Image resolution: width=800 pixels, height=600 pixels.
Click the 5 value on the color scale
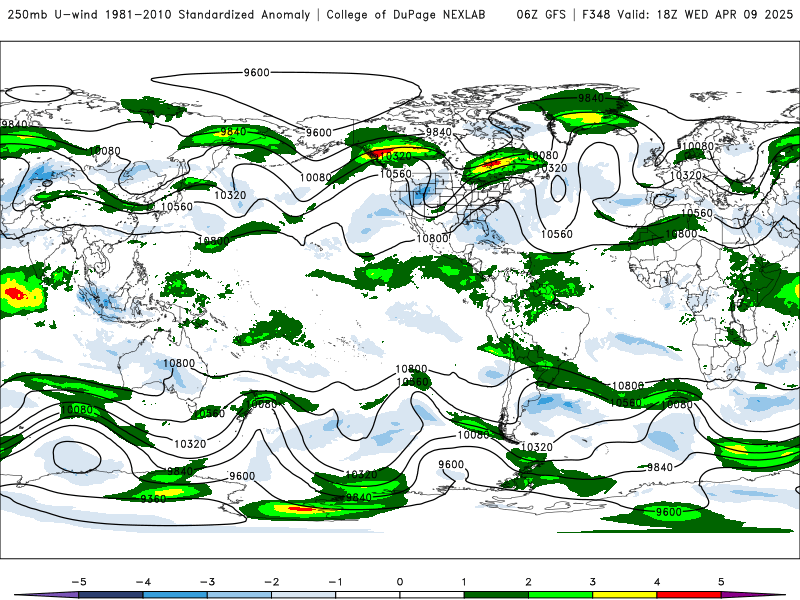(721, 582)
